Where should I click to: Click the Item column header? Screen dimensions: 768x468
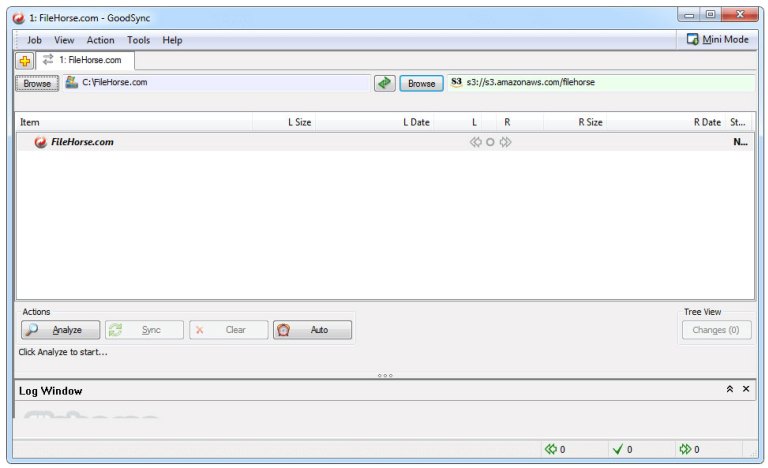point(134,122)
